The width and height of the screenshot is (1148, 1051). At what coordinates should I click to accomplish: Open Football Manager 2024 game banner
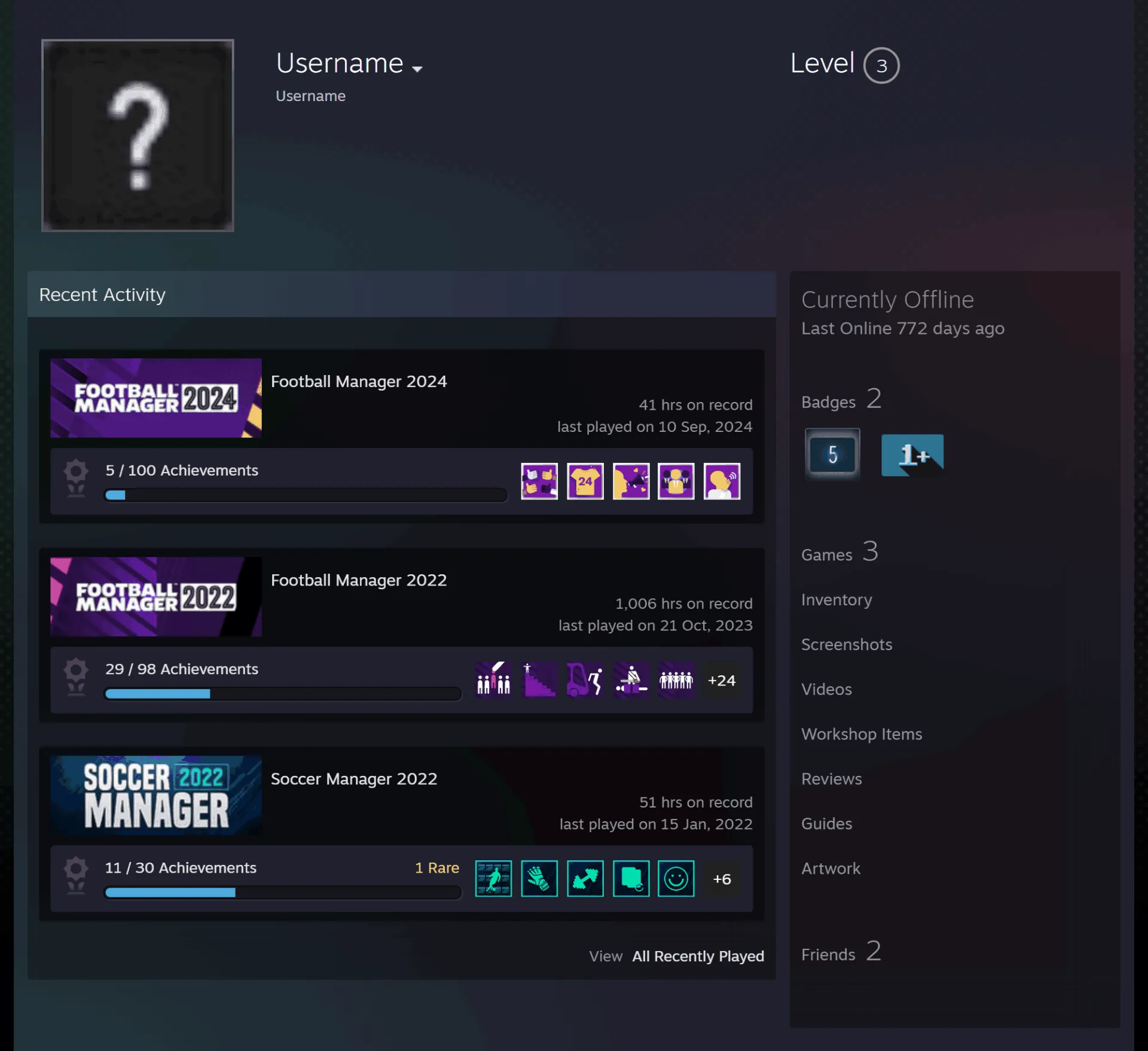pyautogui.click(x=156, y=398)
